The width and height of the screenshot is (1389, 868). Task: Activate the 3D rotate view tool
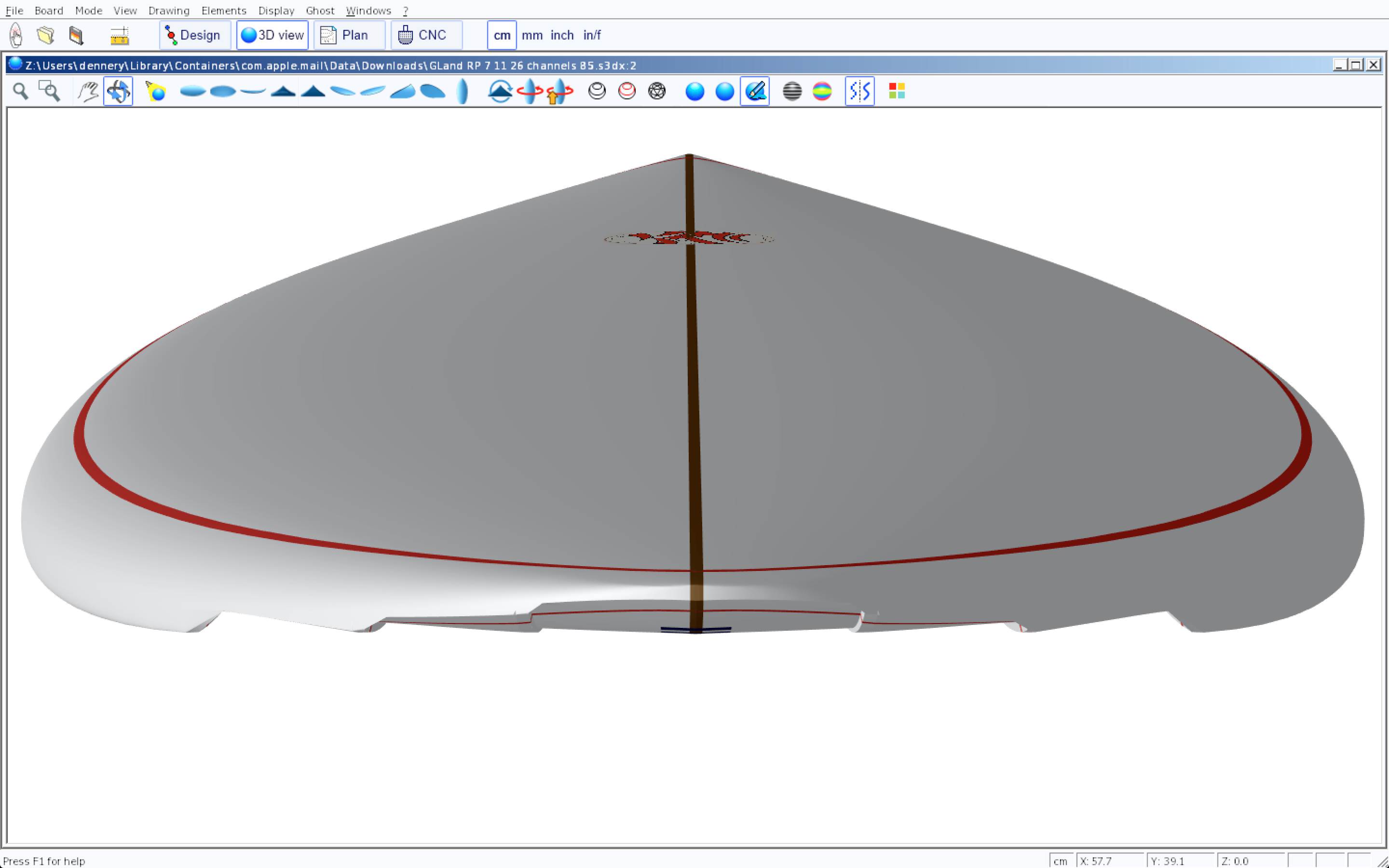[118, 91]
